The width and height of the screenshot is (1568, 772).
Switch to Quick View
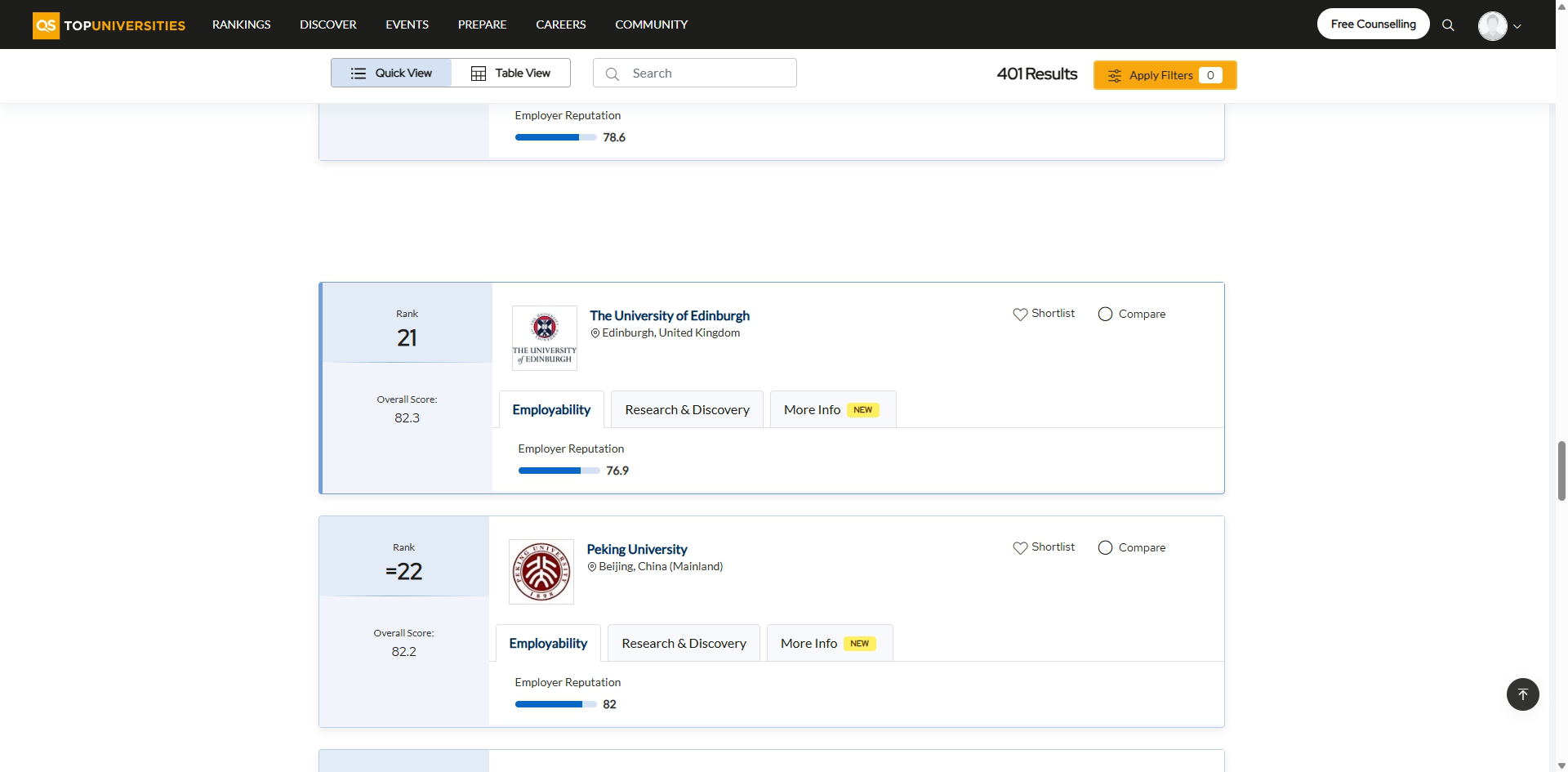[x=391, y=74]
